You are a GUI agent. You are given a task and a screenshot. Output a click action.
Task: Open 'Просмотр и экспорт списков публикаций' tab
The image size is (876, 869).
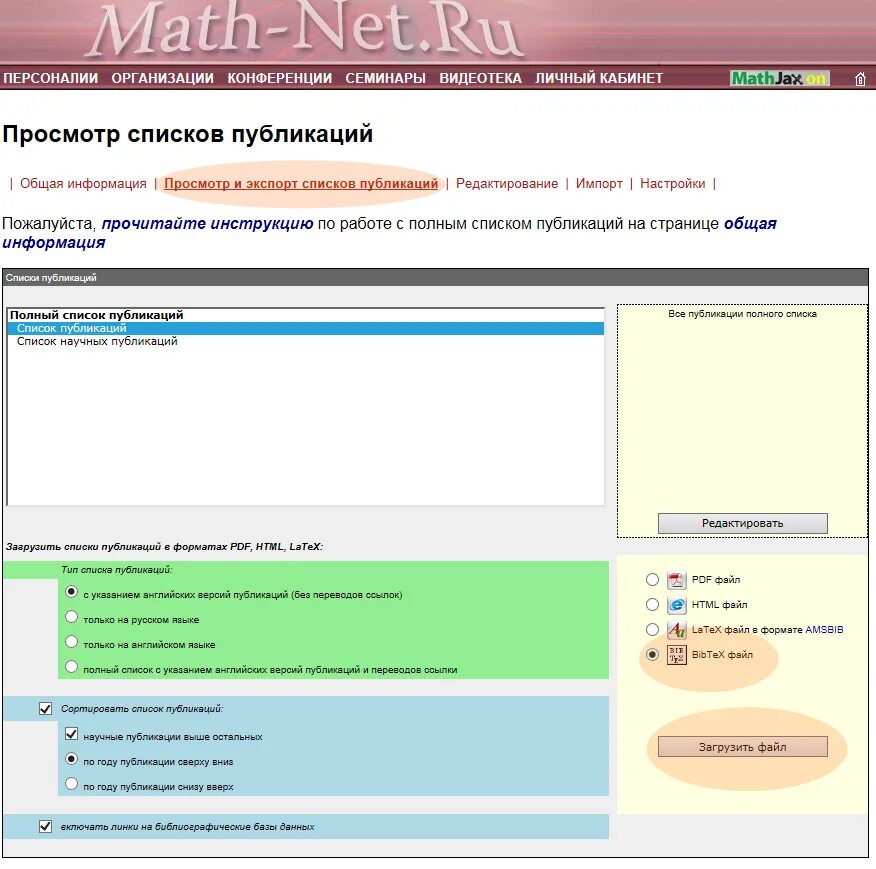[x=301, y=183]
